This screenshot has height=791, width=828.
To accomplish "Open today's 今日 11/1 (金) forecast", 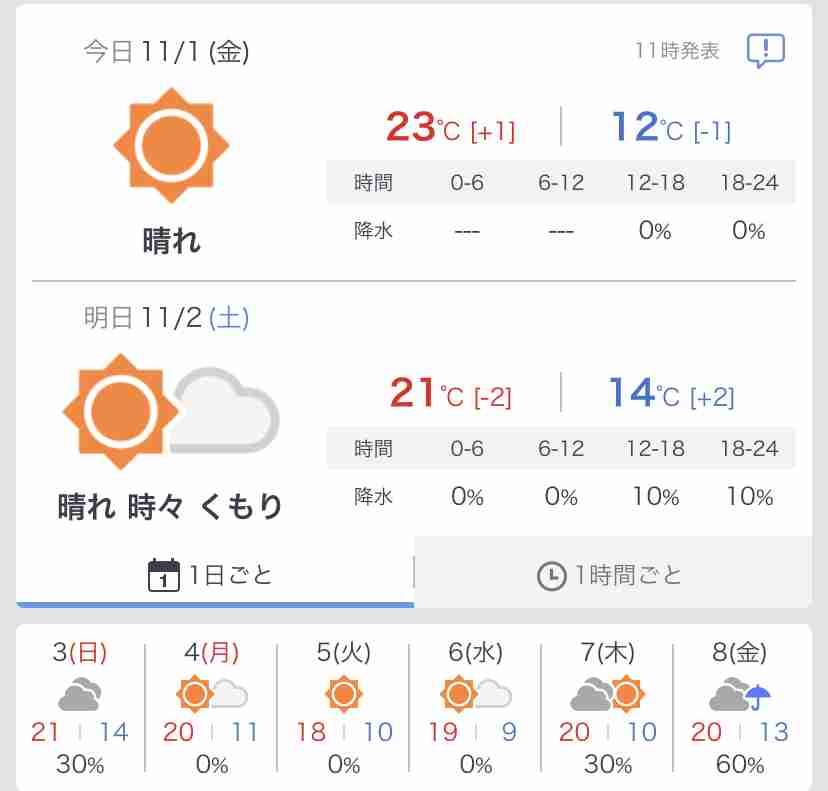I will (x=166, y=52).
